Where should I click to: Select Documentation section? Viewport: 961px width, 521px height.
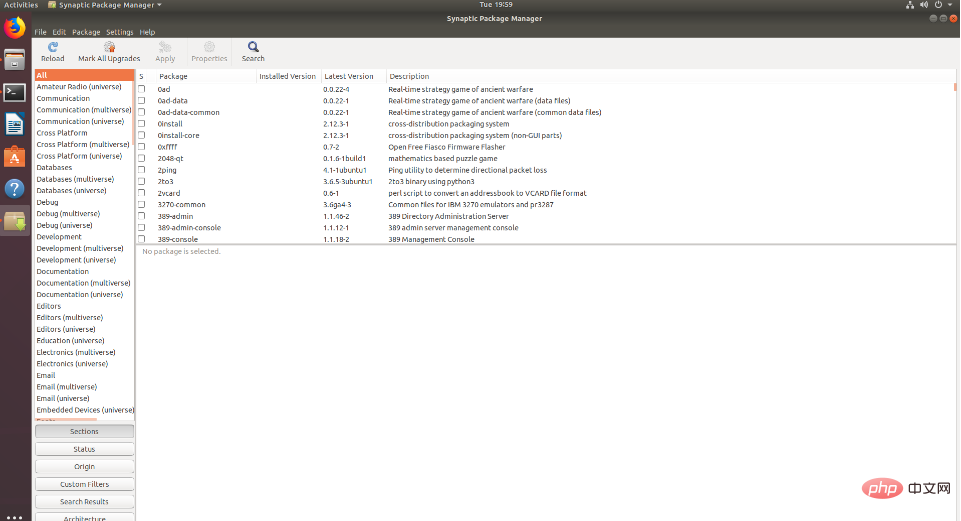tap(84, 272)
